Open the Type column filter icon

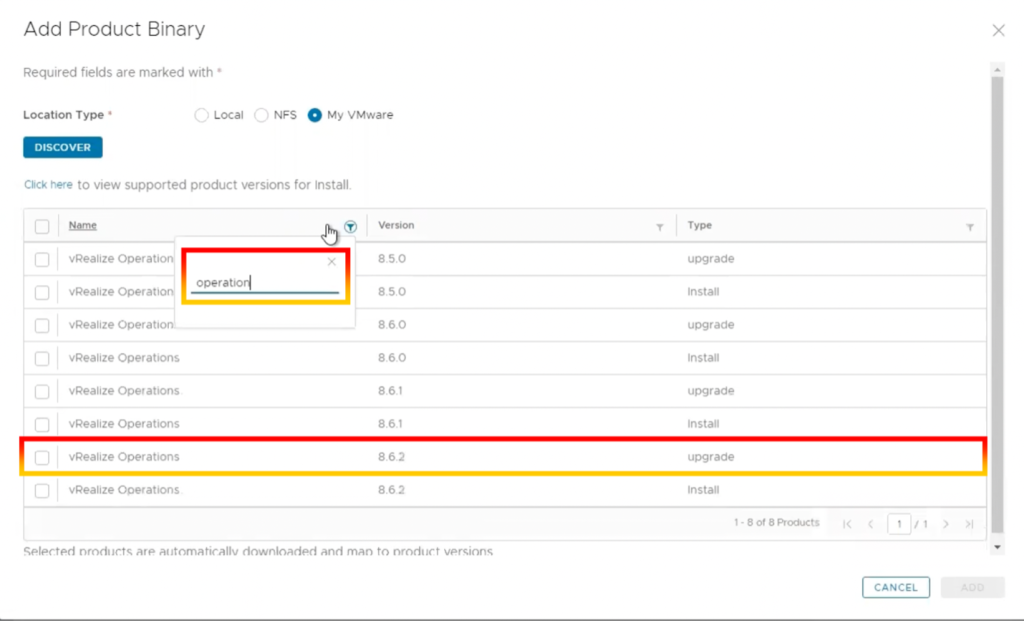(x=970, y=227)
